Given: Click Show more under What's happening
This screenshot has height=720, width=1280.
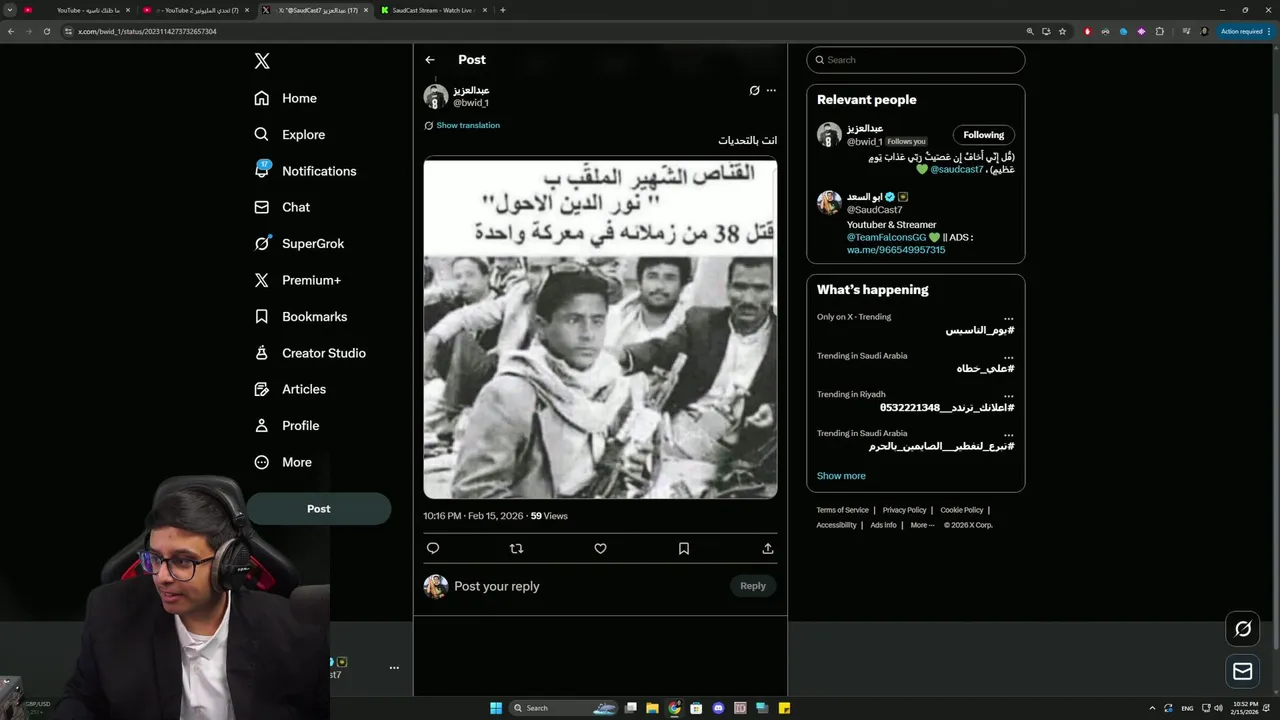Looking at the screenshot, I should pyautogui.click(x=841, y=476).
